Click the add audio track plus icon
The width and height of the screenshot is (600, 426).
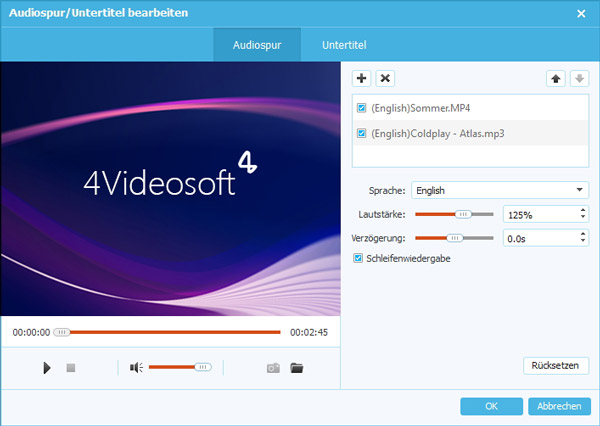(x=362, y=78)
